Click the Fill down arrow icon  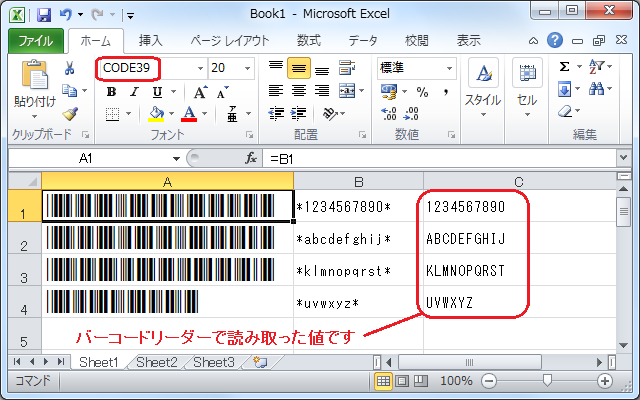pos(564,89)
